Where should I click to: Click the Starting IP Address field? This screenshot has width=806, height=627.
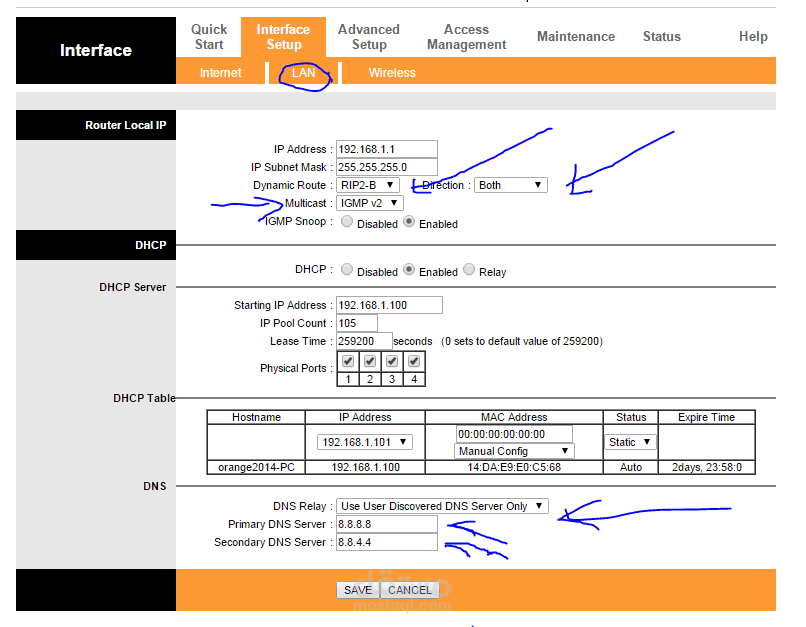pos(389,305)
